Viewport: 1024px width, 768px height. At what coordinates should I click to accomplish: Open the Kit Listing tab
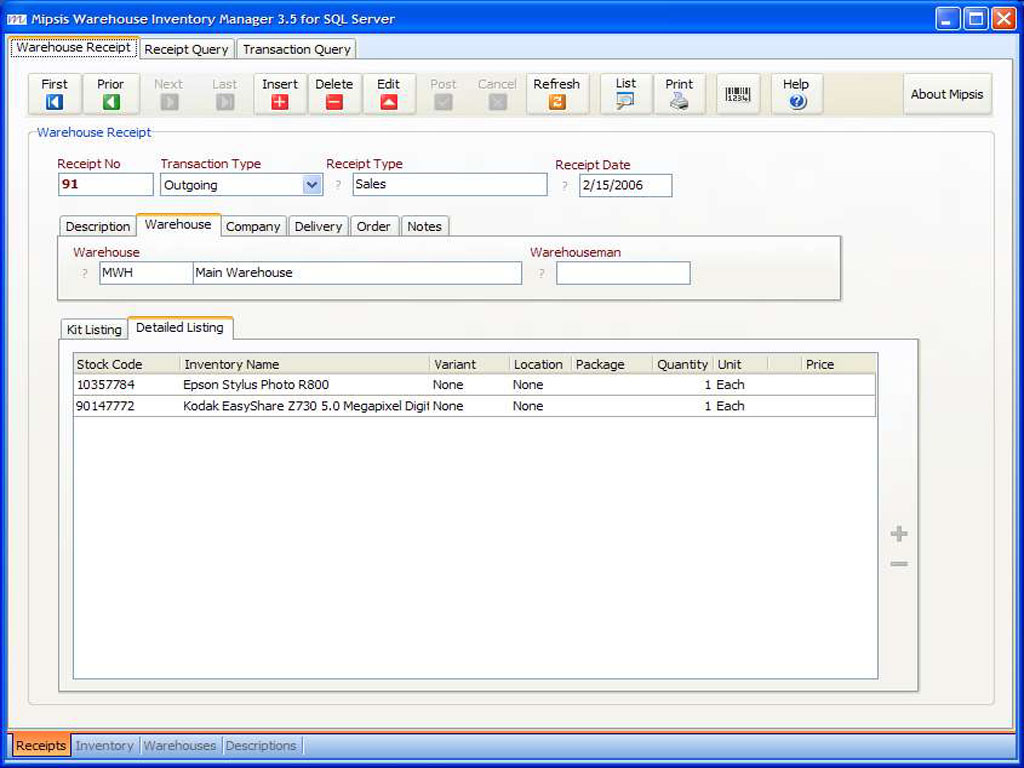click(94, 329)
